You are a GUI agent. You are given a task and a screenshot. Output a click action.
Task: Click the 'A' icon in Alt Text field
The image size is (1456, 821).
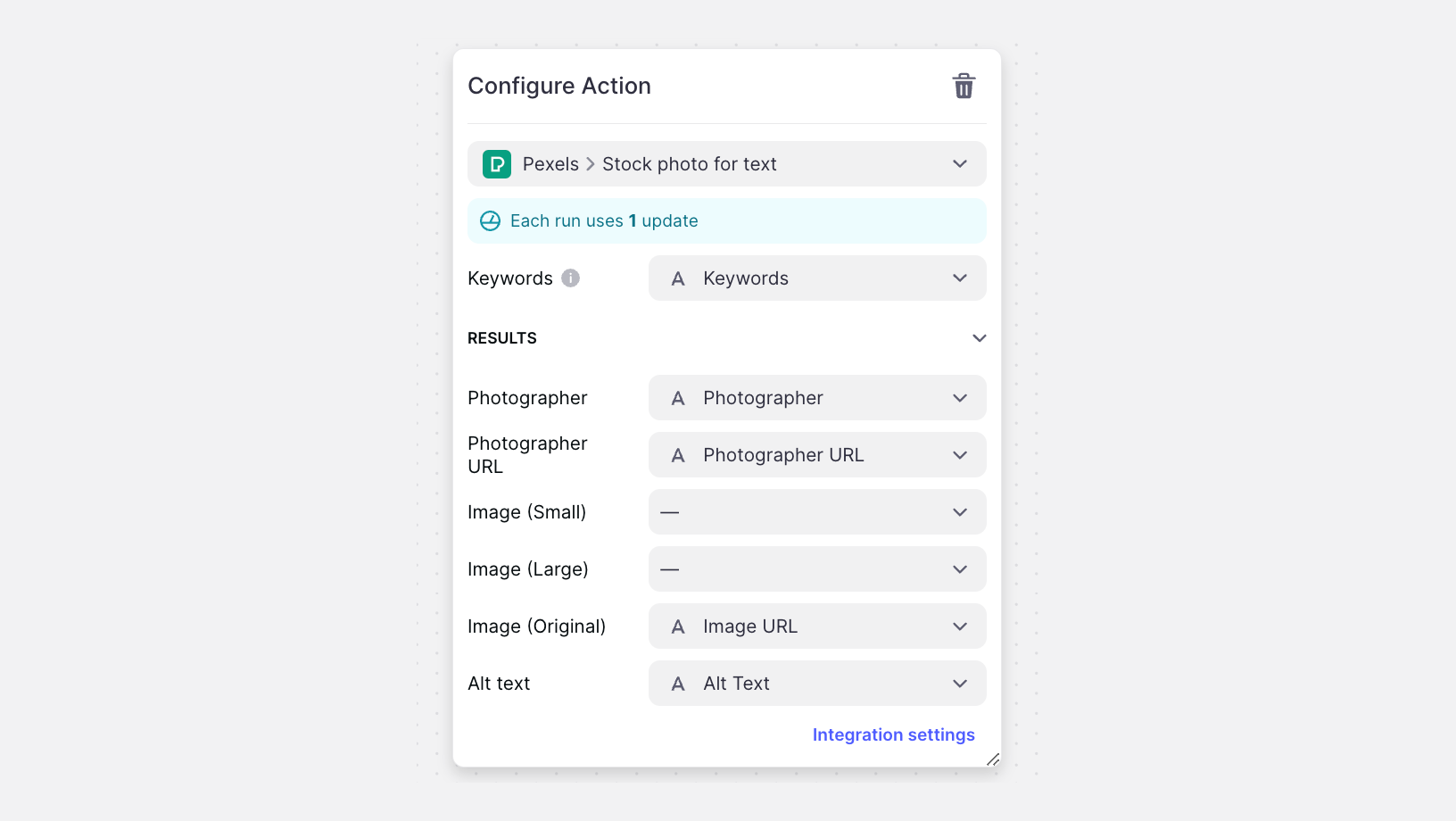678,683
